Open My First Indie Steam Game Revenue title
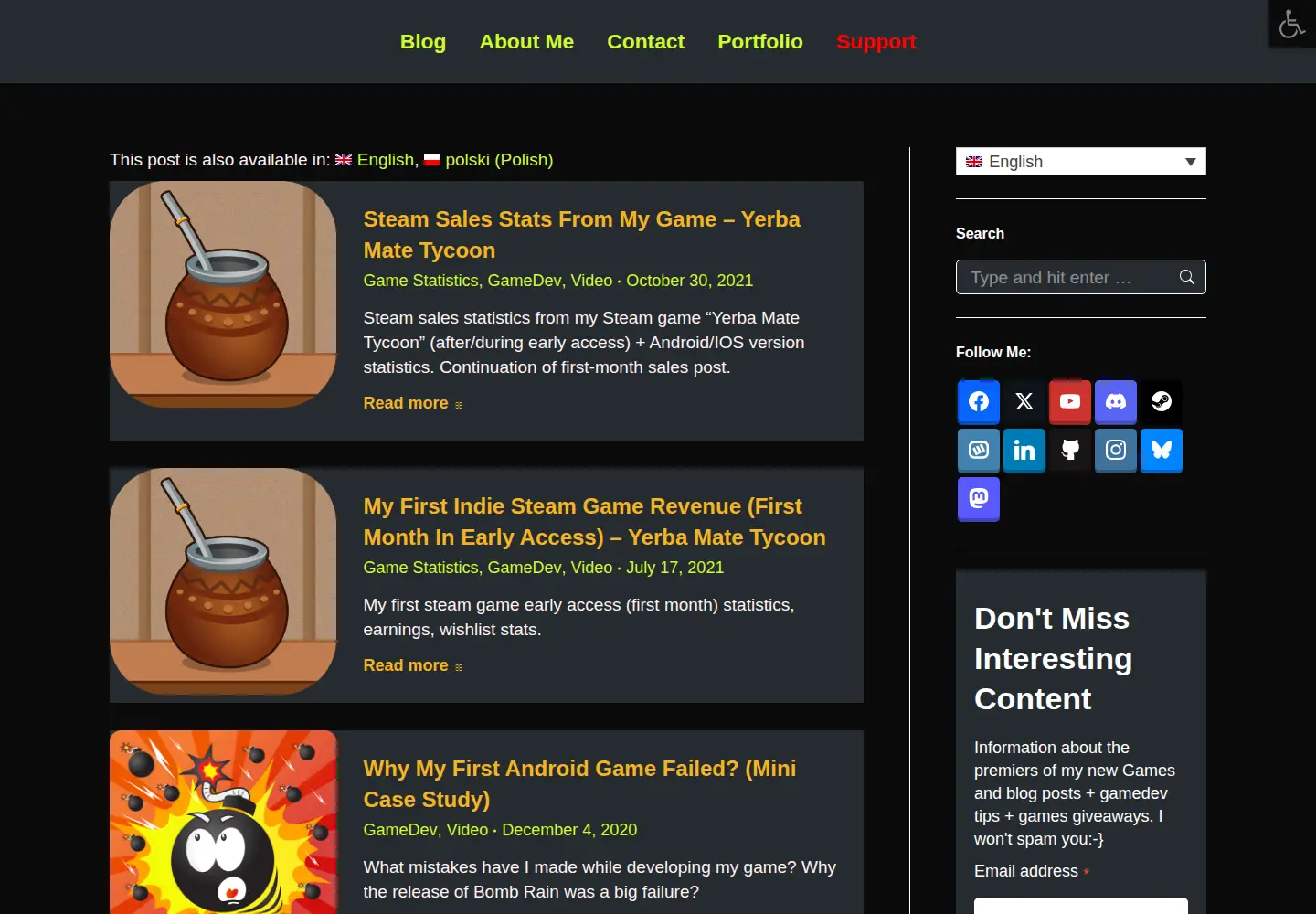 tap(594, 522)
